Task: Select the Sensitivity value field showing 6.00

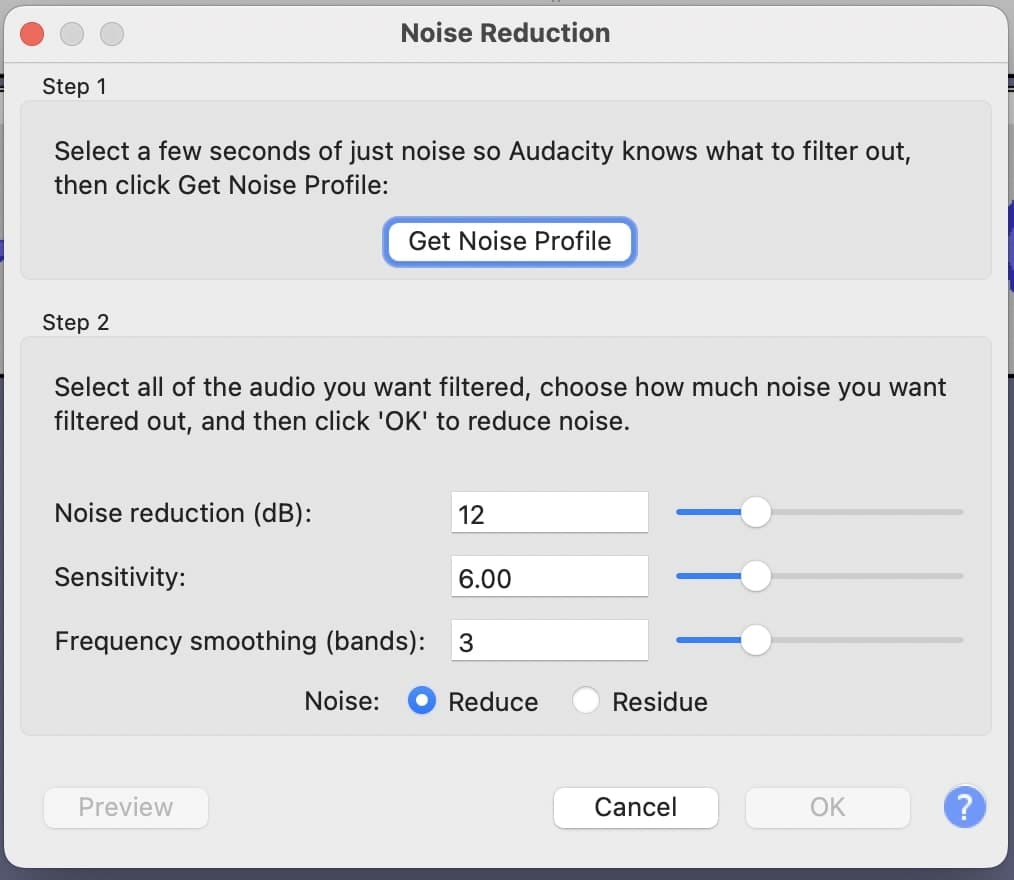Action: click(549, 576)
